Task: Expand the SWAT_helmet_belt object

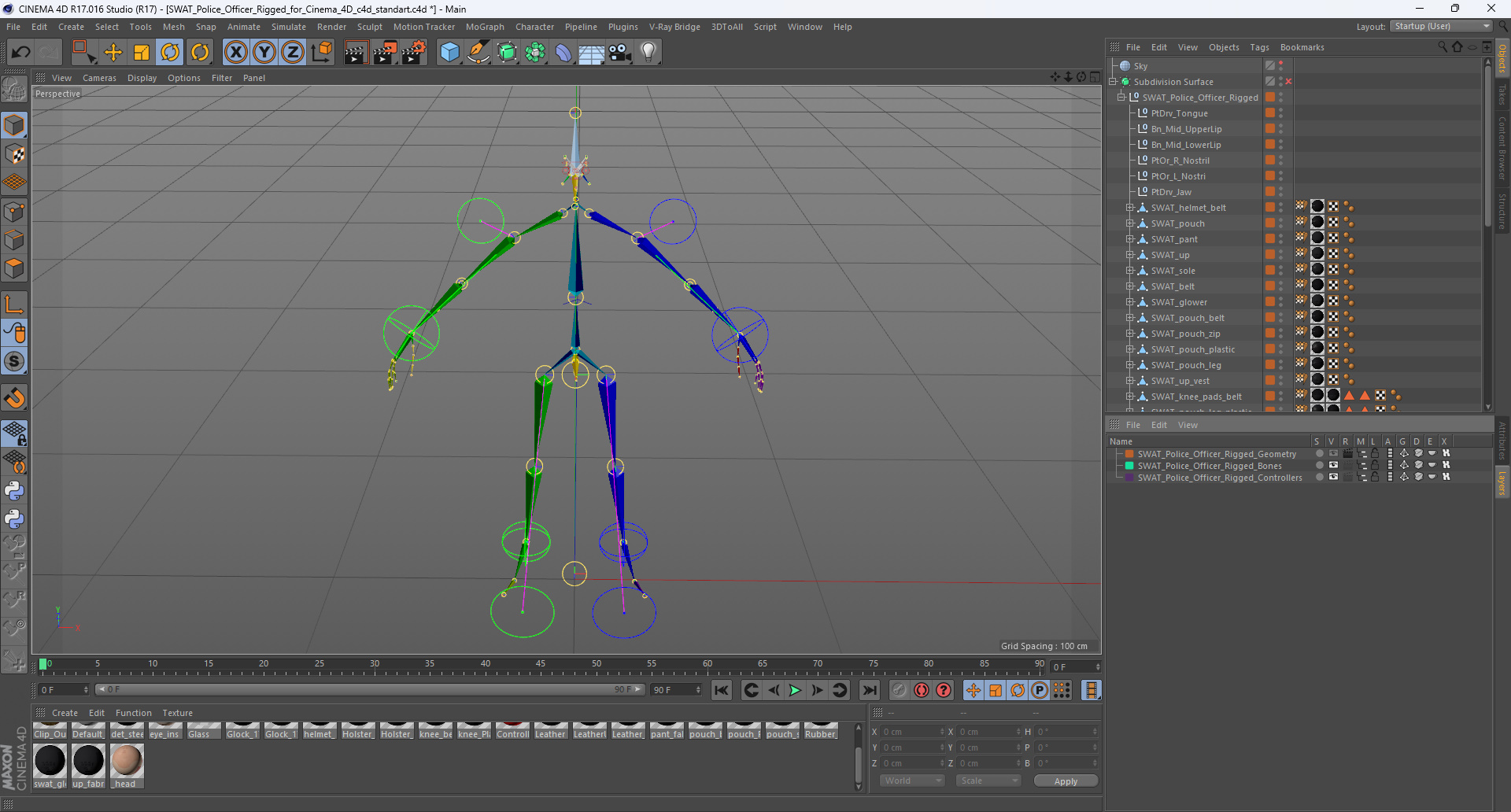Action: pyautogui.click(x=1130, y=208)
